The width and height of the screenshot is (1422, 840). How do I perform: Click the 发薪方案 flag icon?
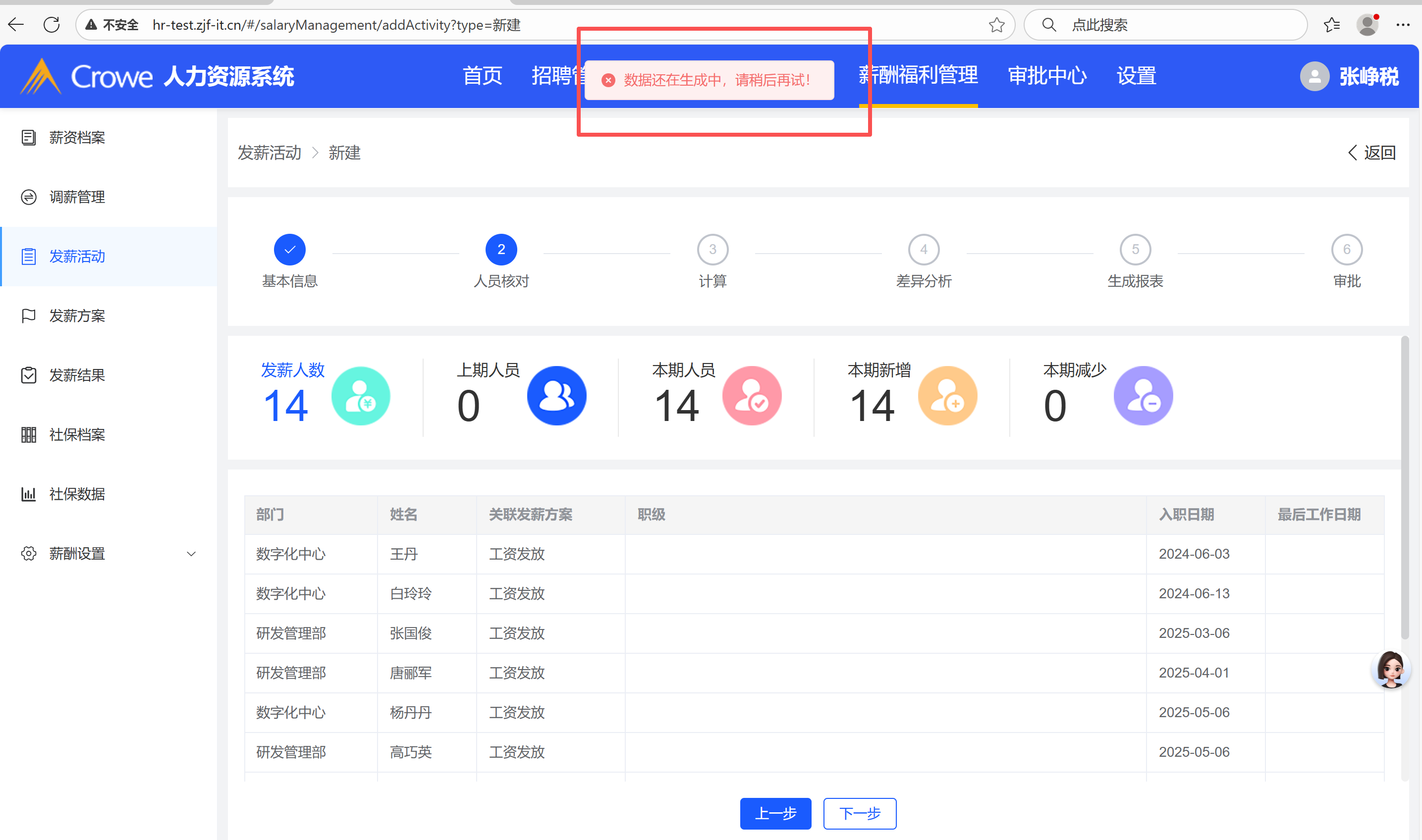click(x=28, y=316)
